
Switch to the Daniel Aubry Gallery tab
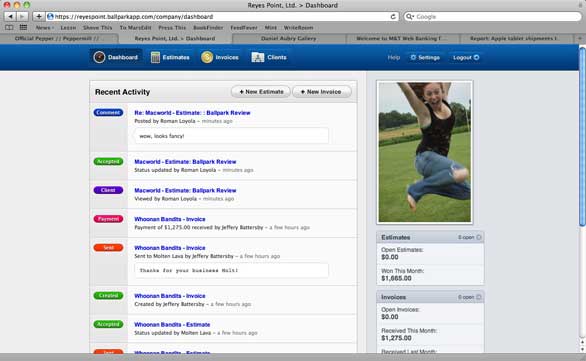[289, 38]
